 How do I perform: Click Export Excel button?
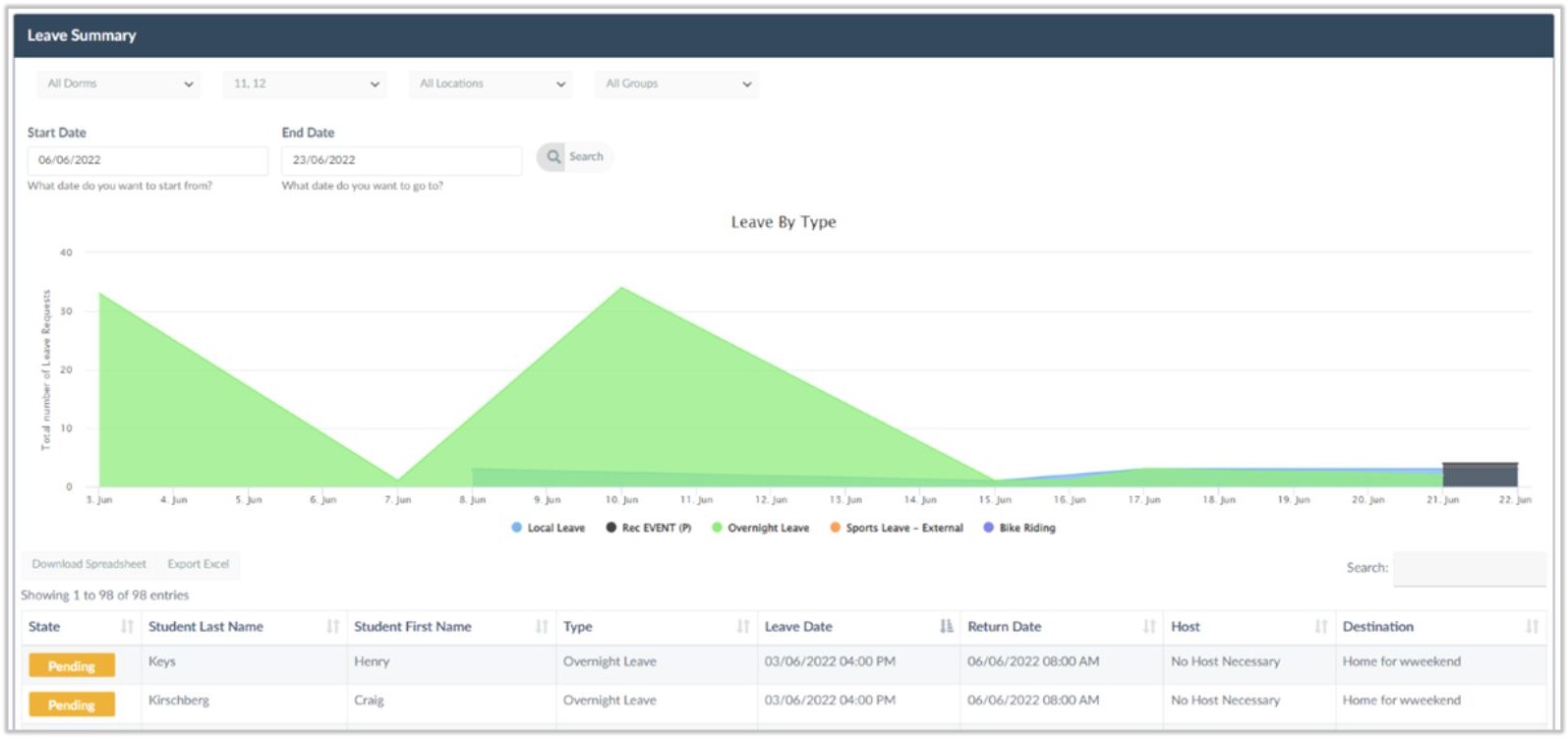[x=199, y=564]
